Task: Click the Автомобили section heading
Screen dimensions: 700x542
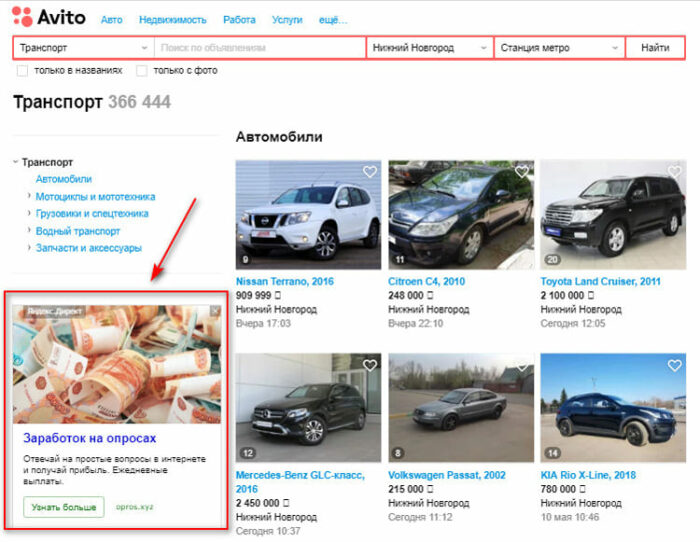Action: (279, 137)
